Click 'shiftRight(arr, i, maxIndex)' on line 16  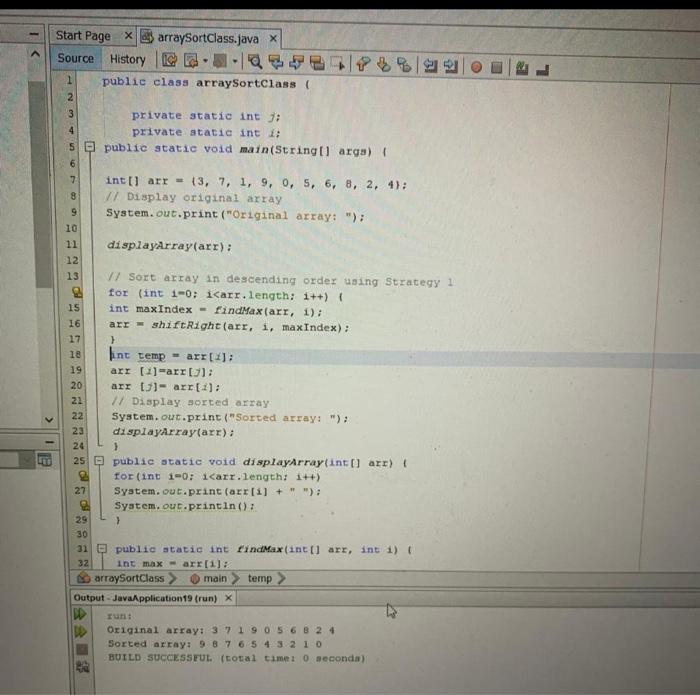click(249, 326)
